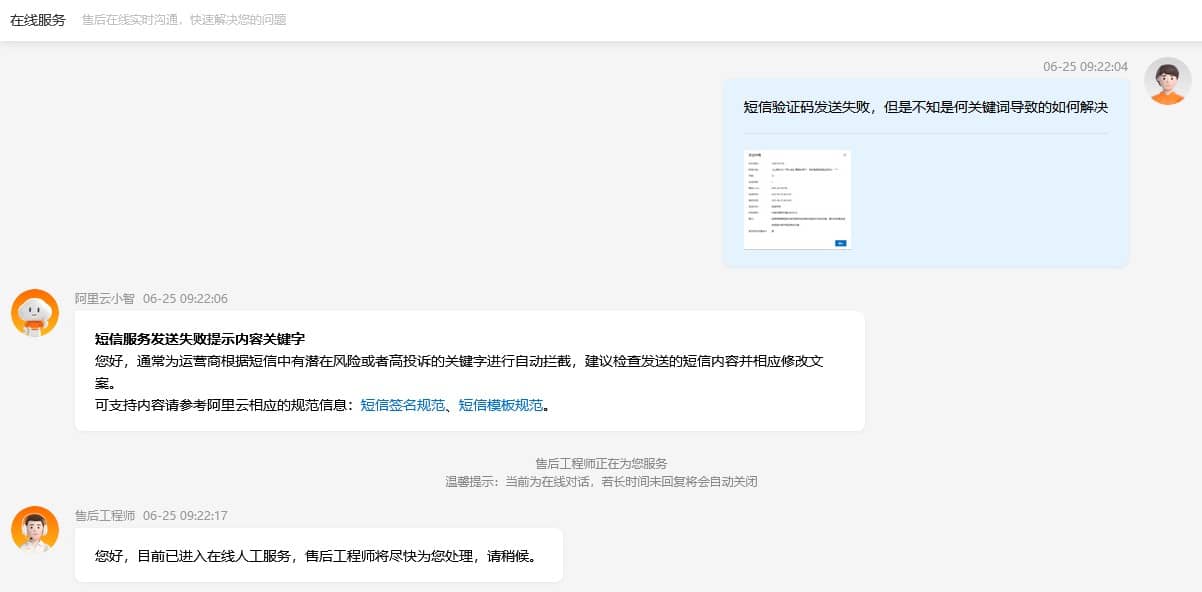Click the user avatar beside the sent message
Screen dimensions: 1202x592
click(x=1167, y=81)
